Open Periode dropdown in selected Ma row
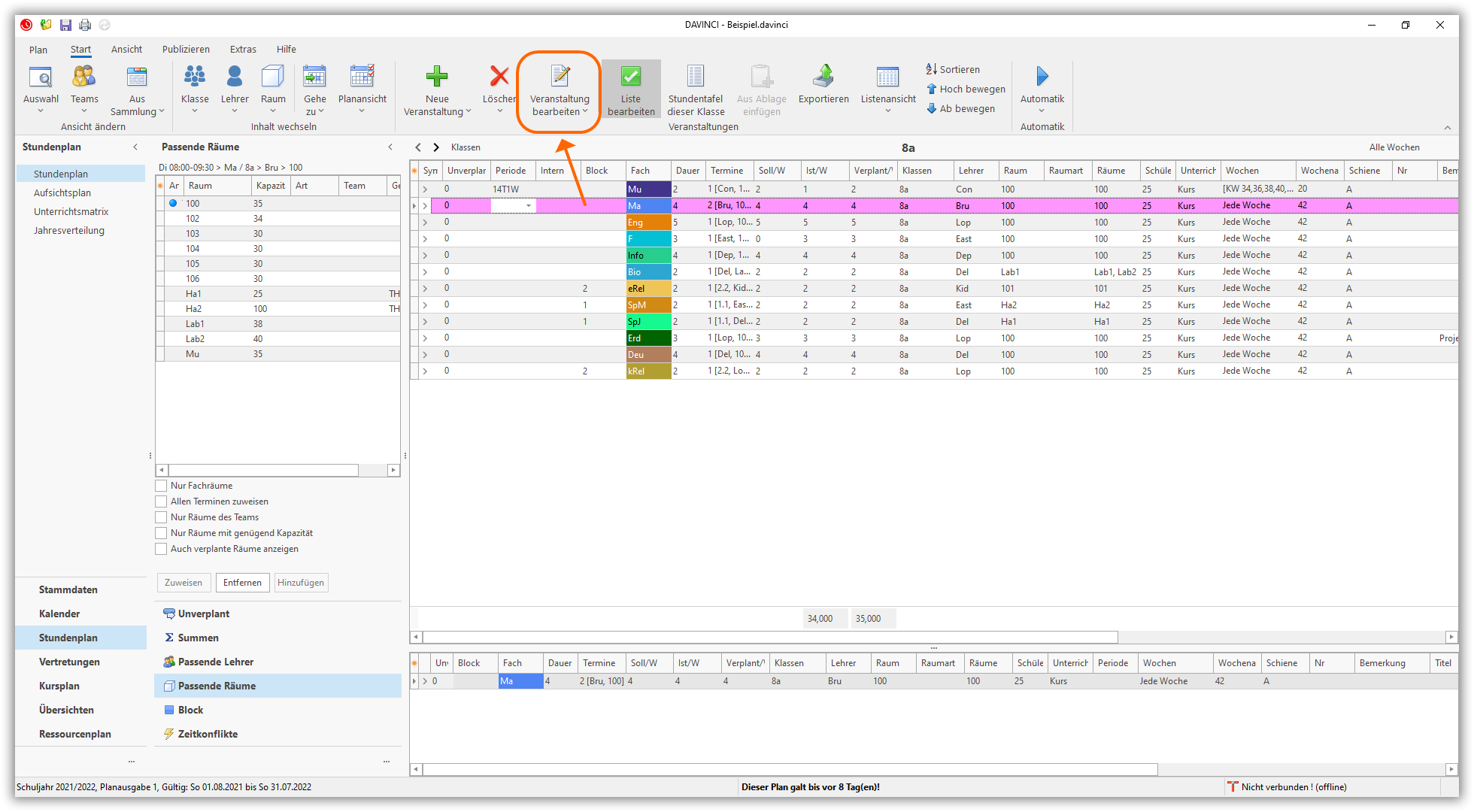Screen dimensions: 1474x812 point(529,205)
